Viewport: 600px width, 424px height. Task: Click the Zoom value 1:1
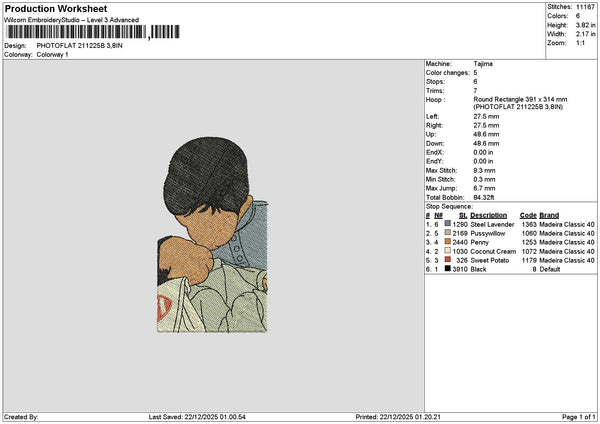pos(580,43)
